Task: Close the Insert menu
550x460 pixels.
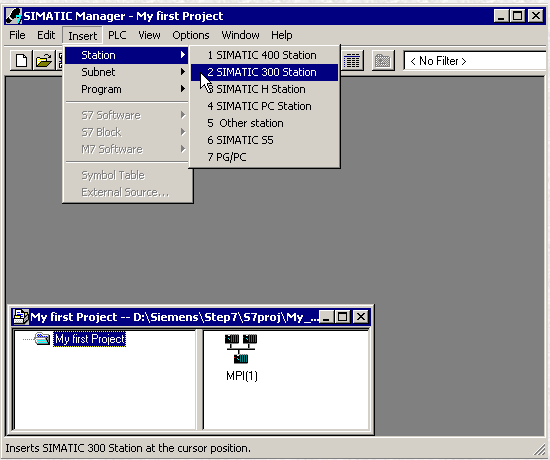Action: coord(82,35)
